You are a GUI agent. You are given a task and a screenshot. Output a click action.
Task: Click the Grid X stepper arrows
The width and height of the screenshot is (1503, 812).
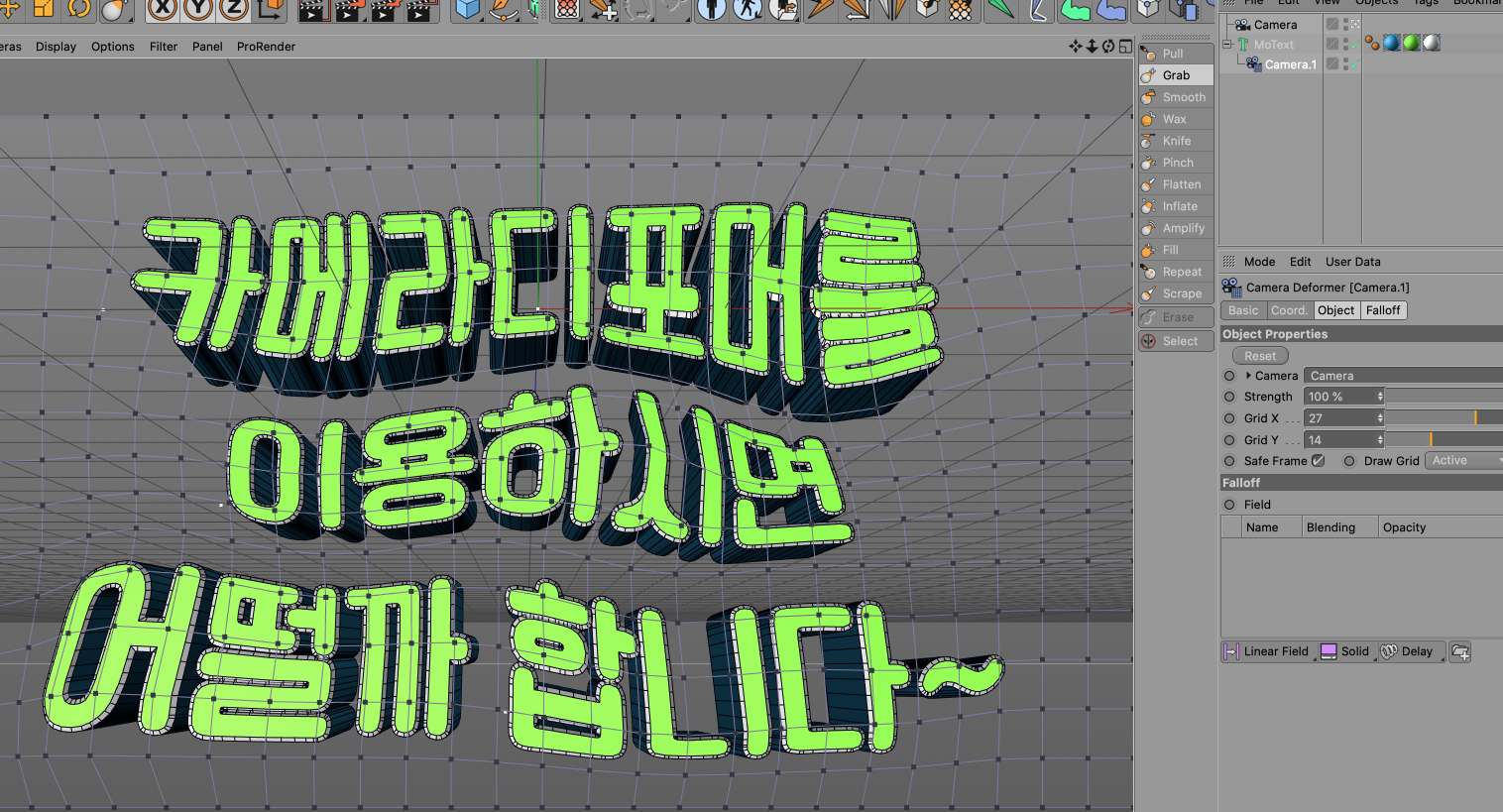tap(1380, 418)
